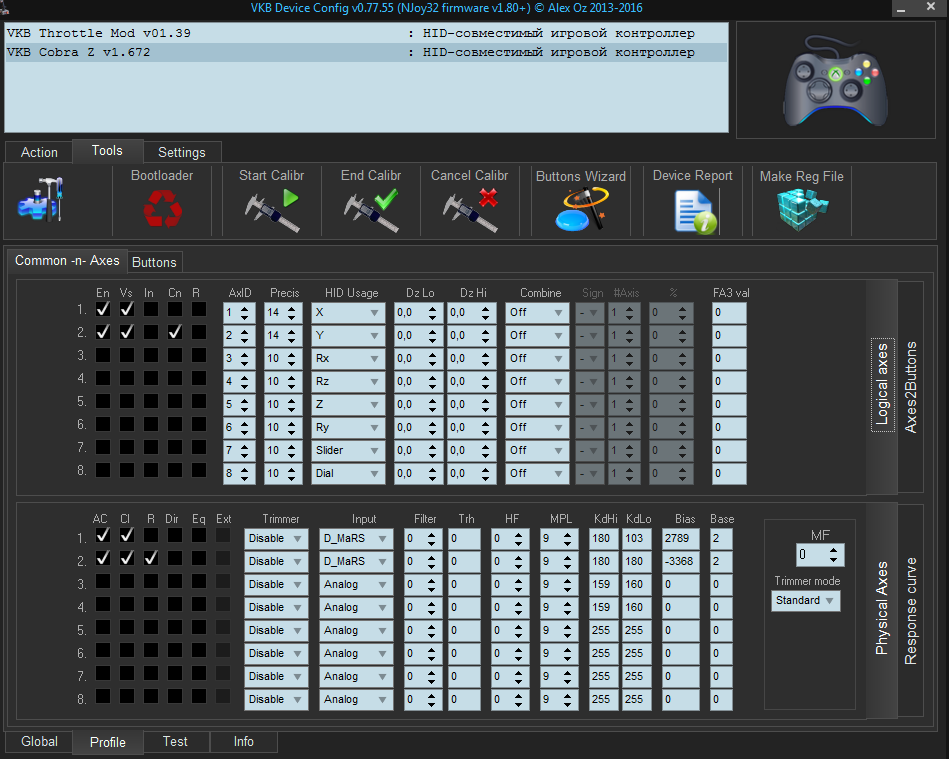949x759 pixels.
Task: Open HID Usage dropdown showing Slider
Action: click(x=348, y=451)
